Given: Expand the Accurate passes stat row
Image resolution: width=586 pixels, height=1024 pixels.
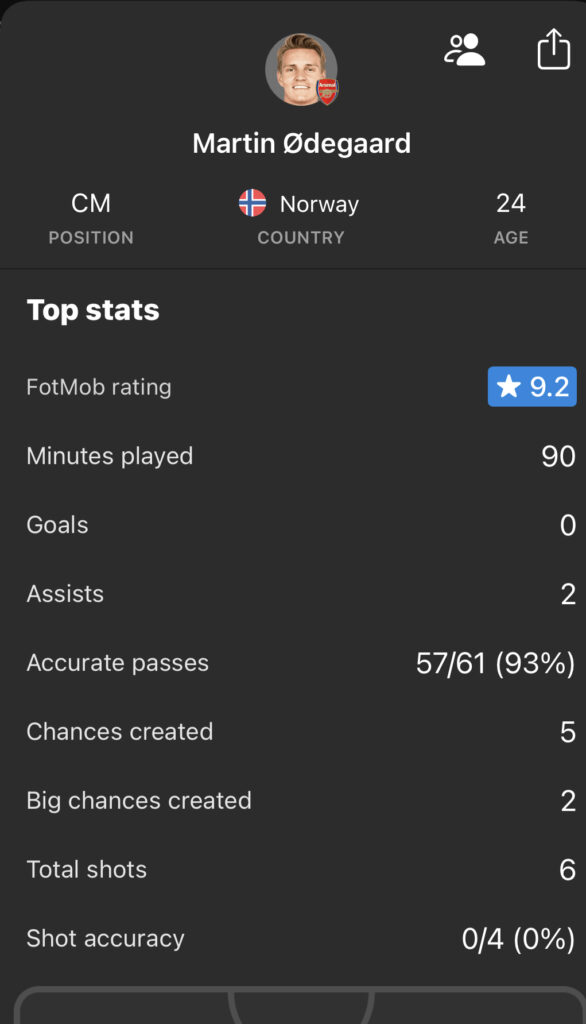Looking at the screenshot, I should (293, 662).
